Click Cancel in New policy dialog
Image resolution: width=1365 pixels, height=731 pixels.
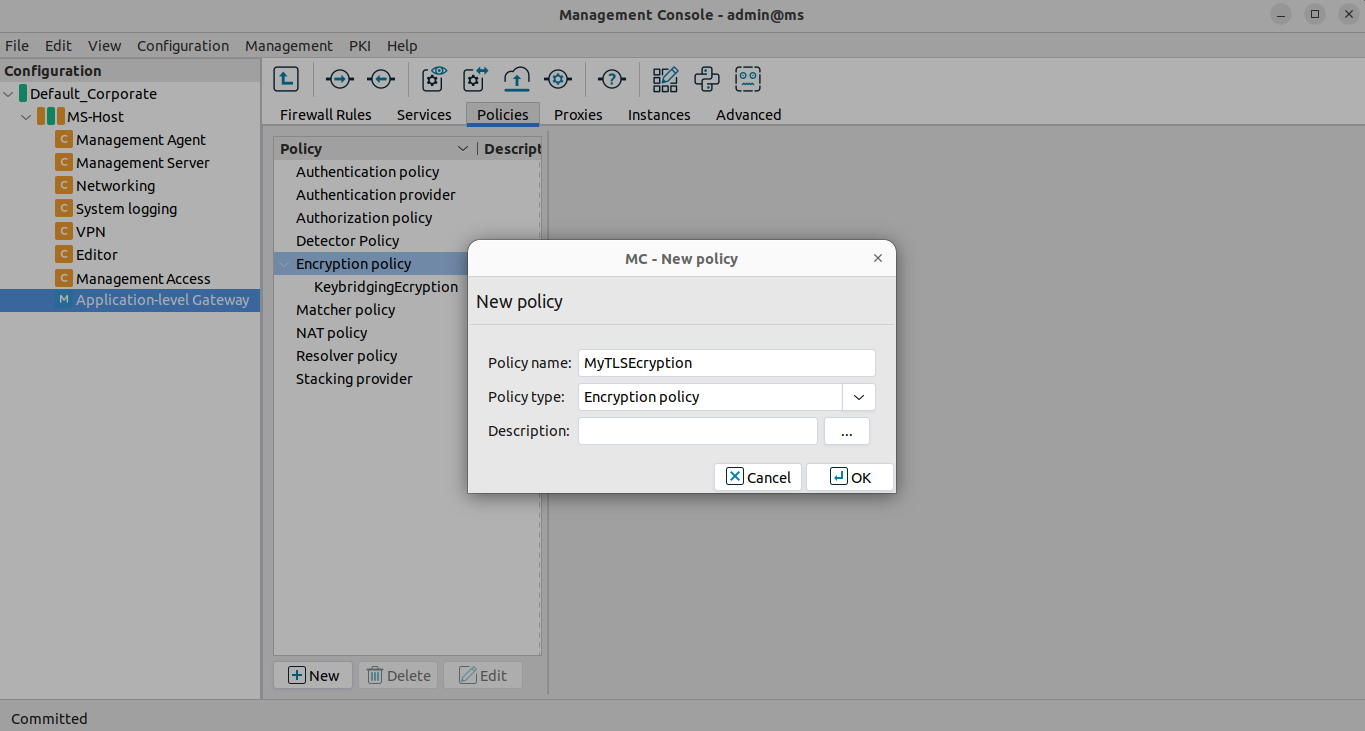coord(758,477)
